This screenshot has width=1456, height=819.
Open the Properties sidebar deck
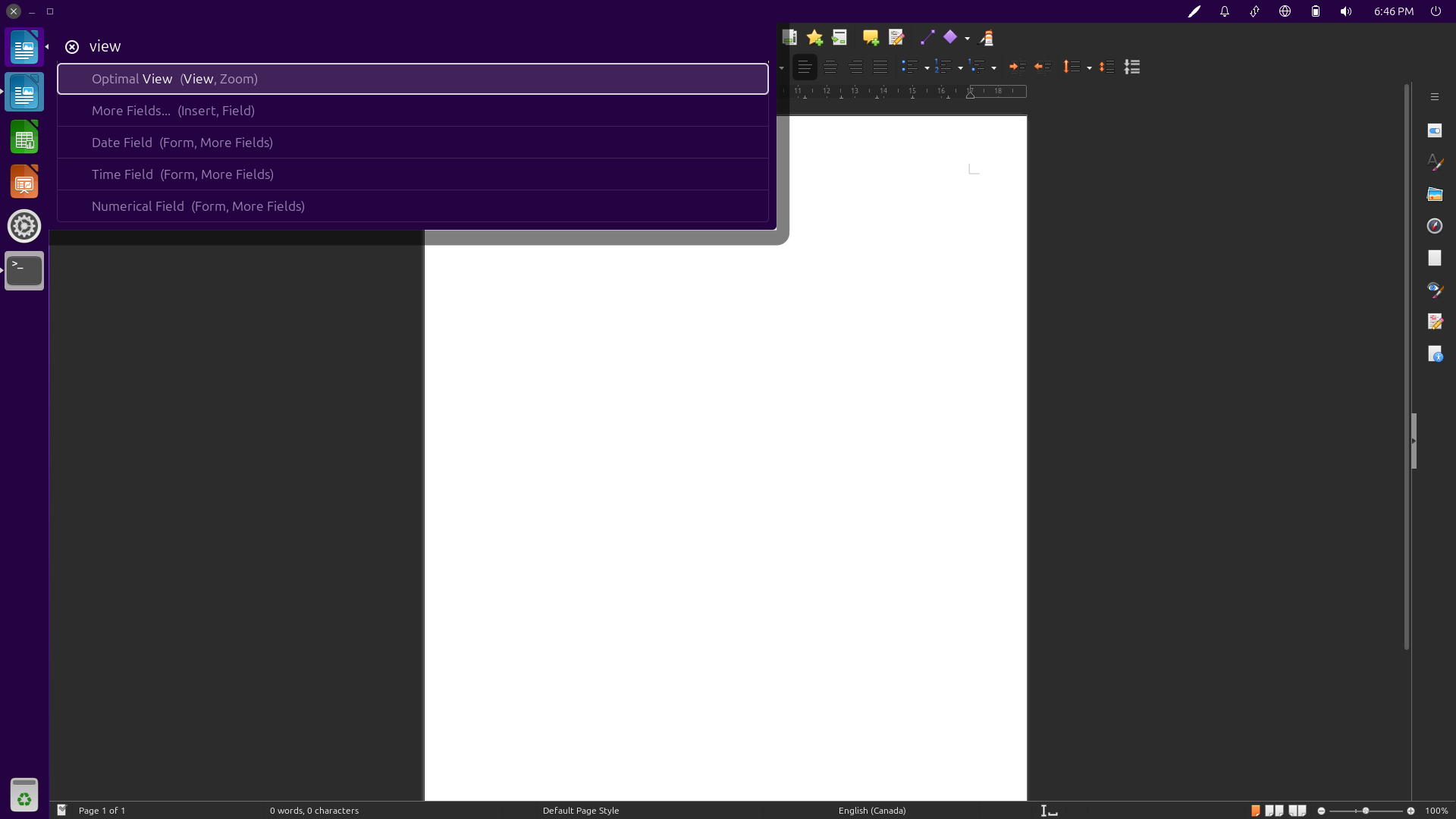[x=1434, y=130]
